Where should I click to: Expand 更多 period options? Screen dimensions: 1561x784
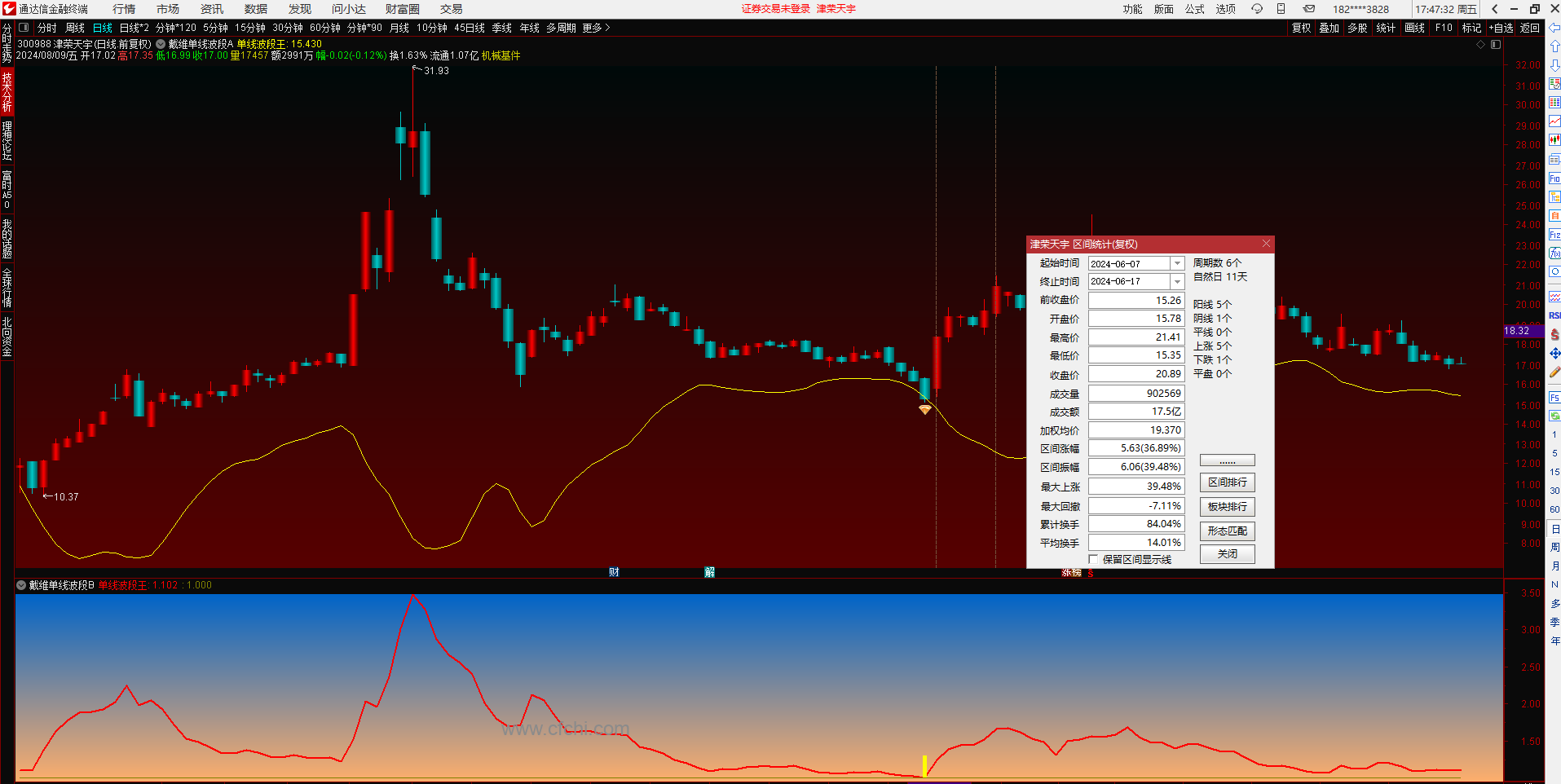[596, 28]
